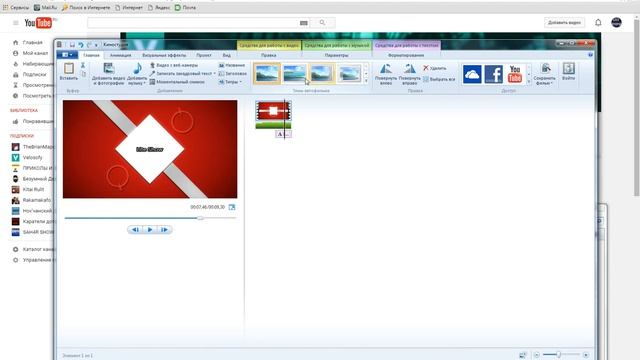This screenshot has width=640, height=360.
Task: Expand the AutoMovie themes gallery arrow
Action: coord(366,81)
